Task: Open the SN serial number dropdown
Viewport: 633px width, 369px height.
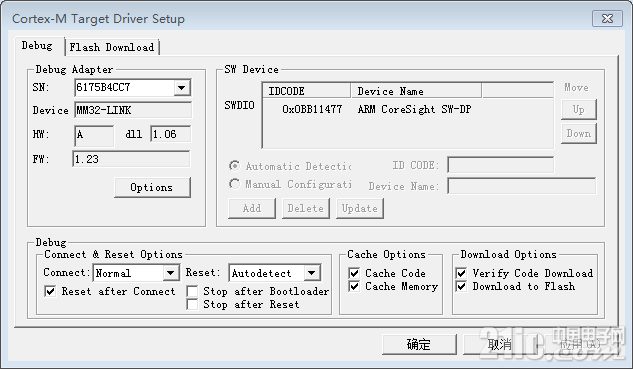Action: pyautogui.click(x=182, y=88)
